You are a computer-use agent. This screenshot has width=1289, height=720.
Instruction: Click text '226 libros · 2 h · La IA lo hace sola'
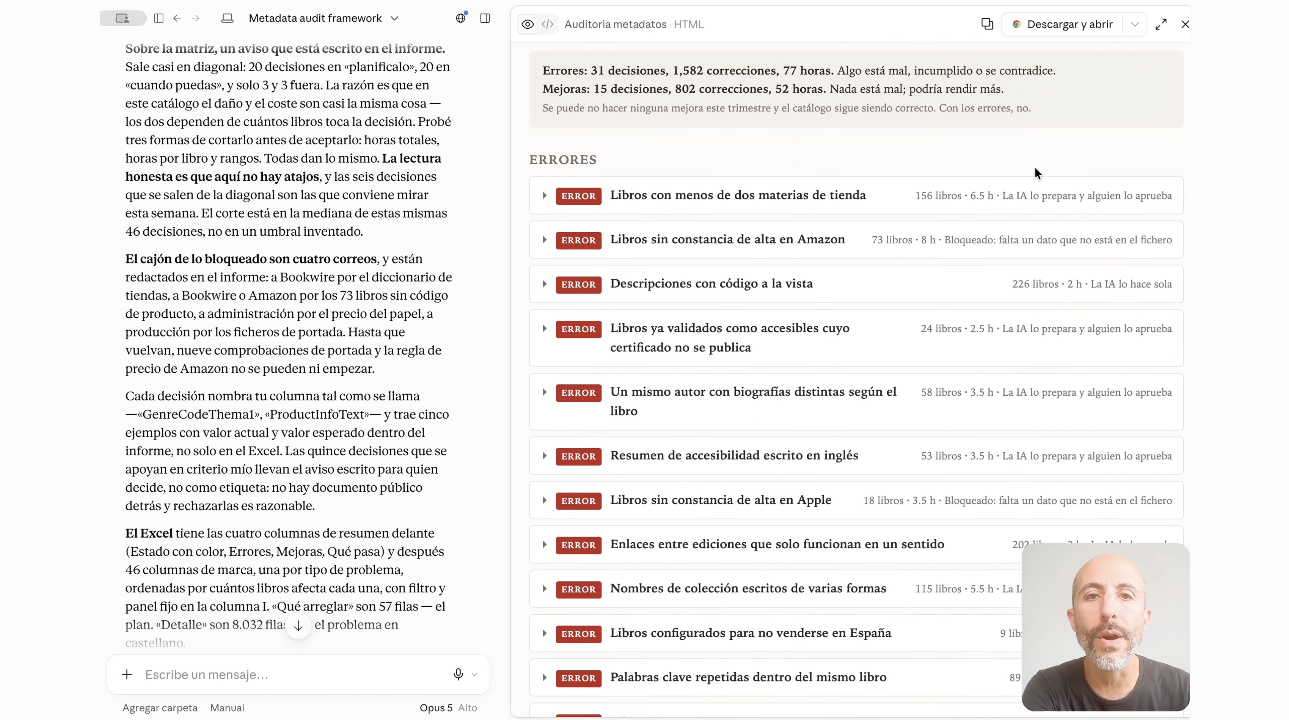pos(1092,284)
